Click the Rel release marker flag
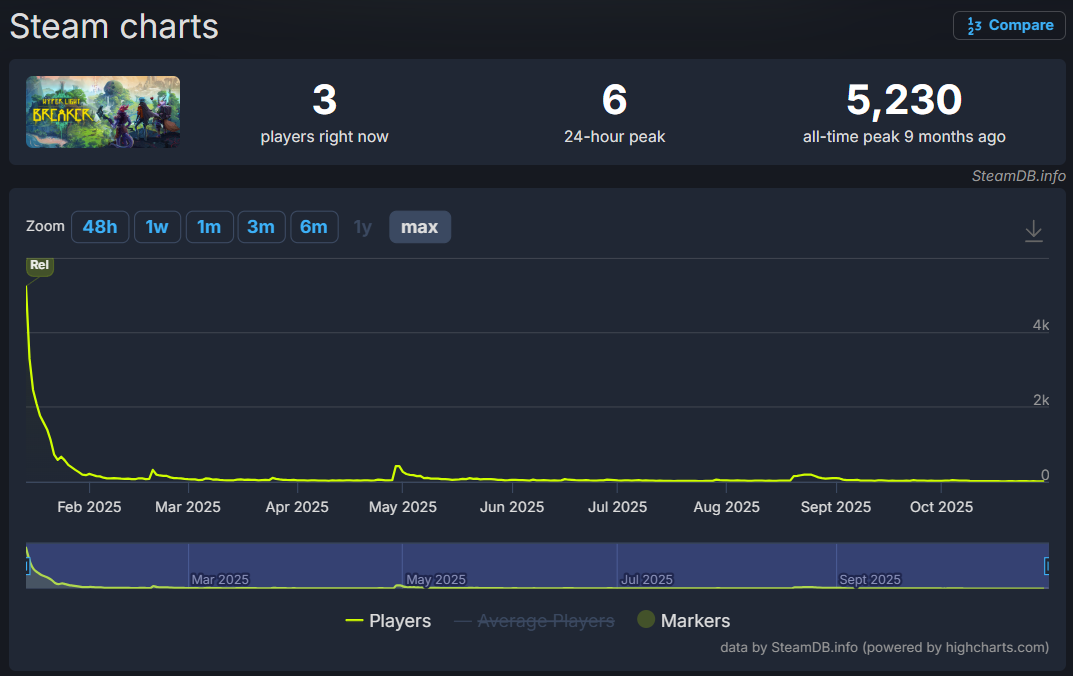The height and width of the screenshot is (676, 1073). coord(40,265)
